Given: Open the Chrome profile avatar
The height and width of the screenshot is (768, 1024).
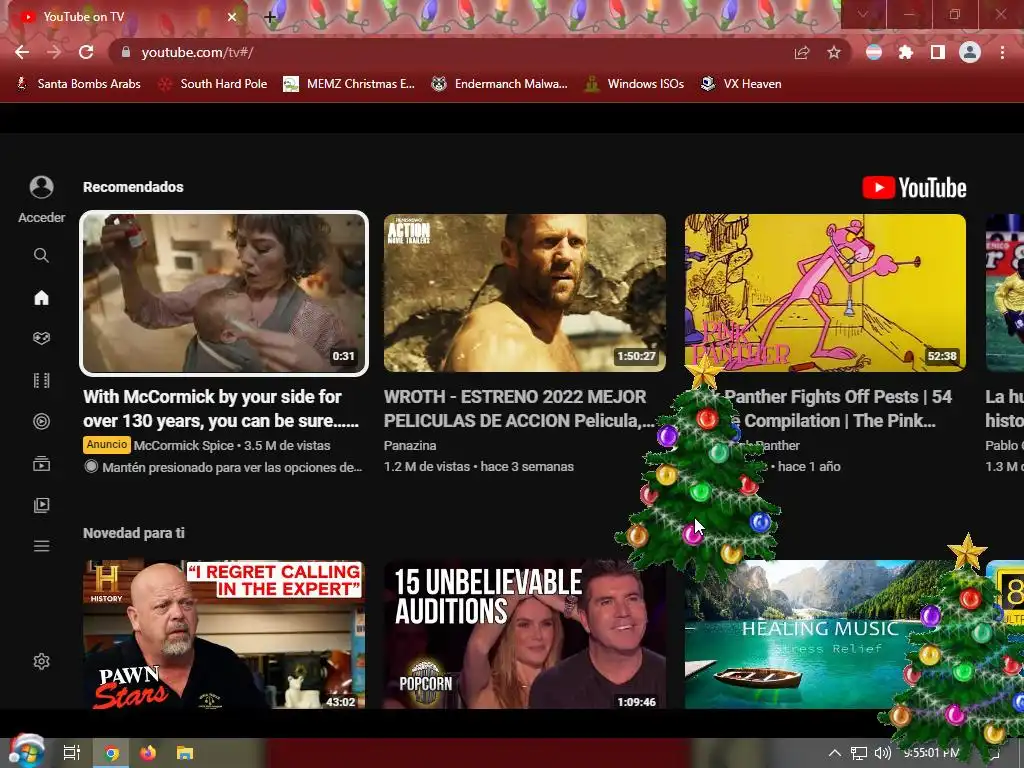Looking at the screenshot, I should click(970, 52).
